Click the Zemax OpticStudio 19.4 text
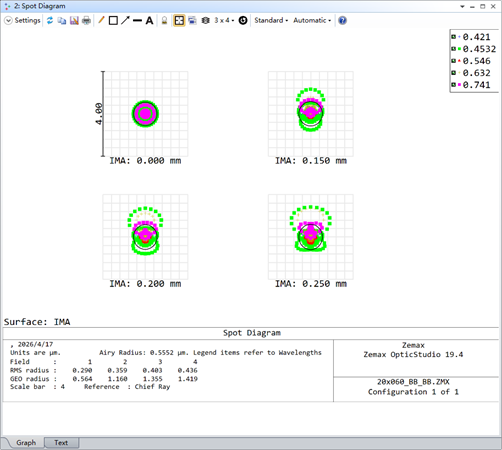502x450 pixels. click(413, 355)
